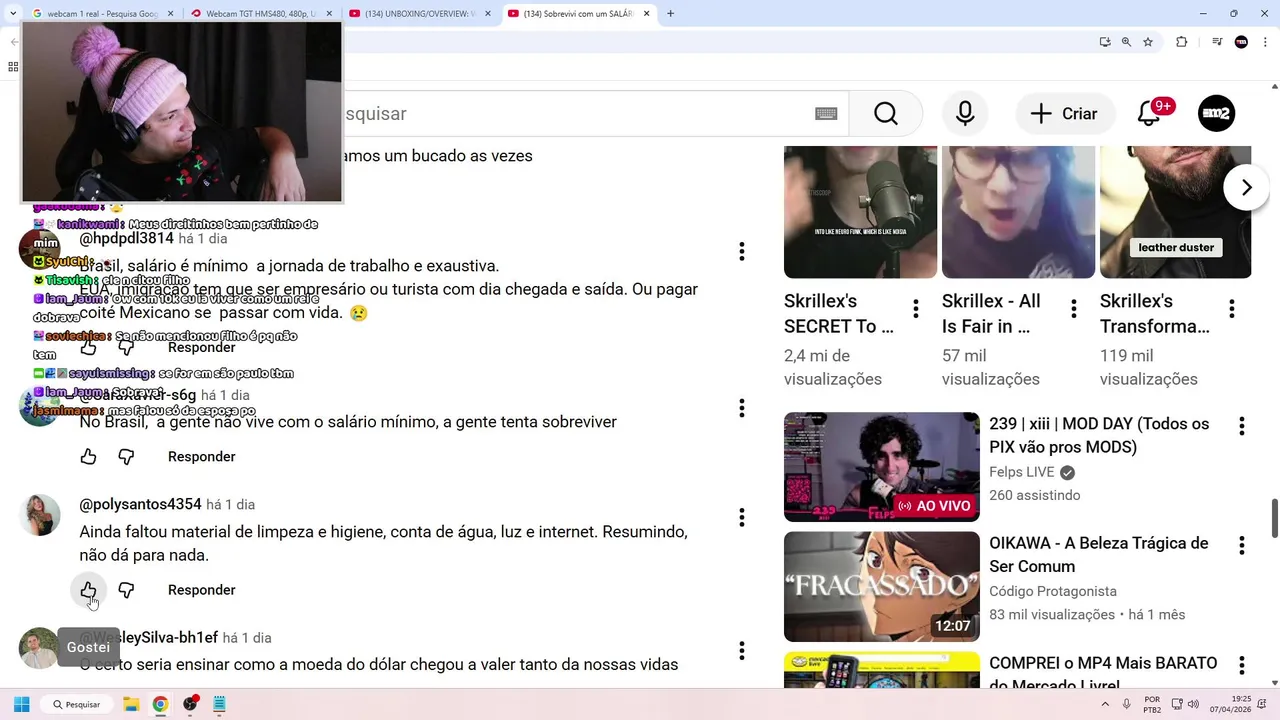Click Responder under @hpdpdl3814 comment
Image resolution: width=1280 pixels, height=720 pixels.
pos(201,347)
